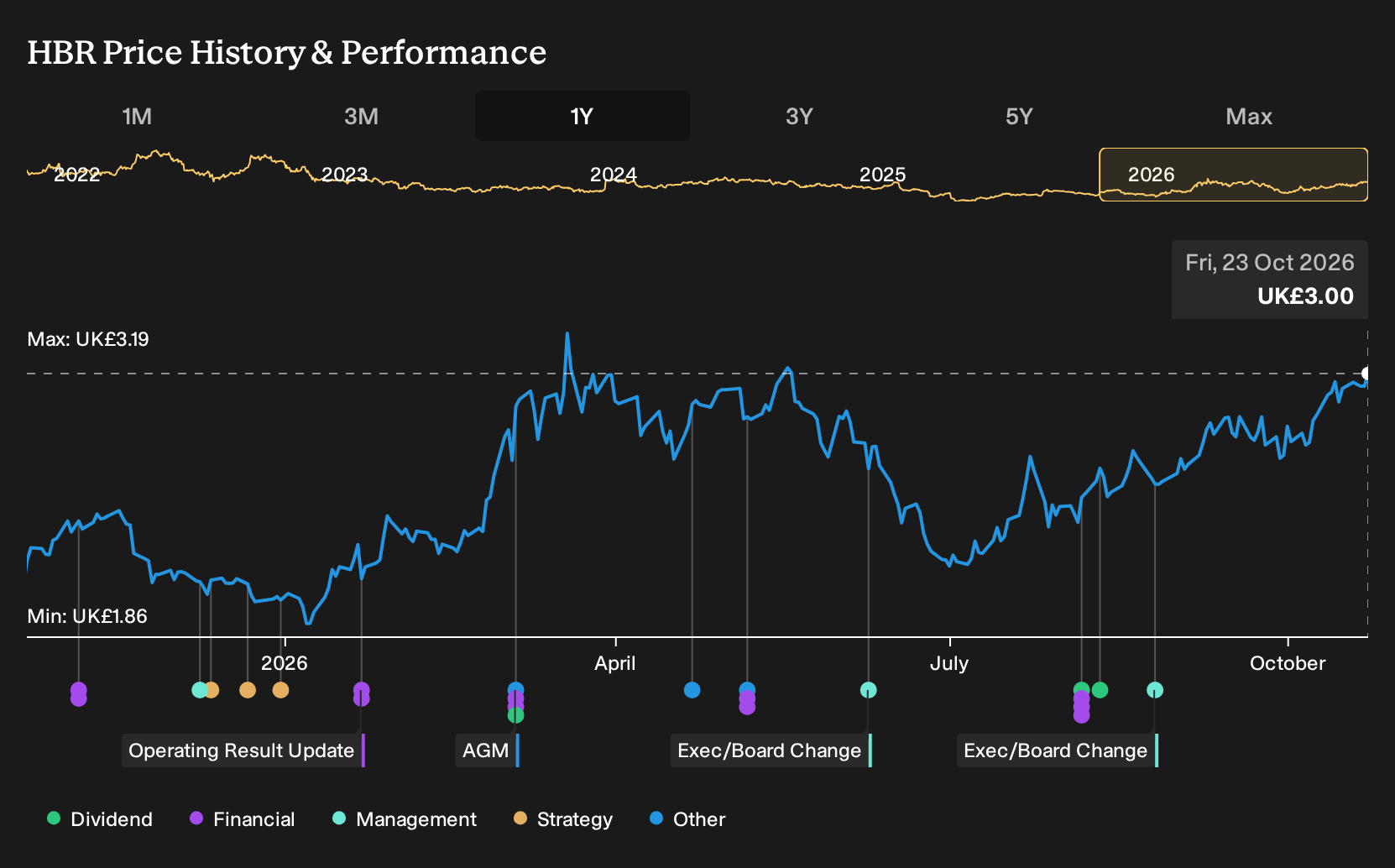Open the AGM event label
Image resolution: width=1395 pixels, height=868 pixels.
(488, 750)
